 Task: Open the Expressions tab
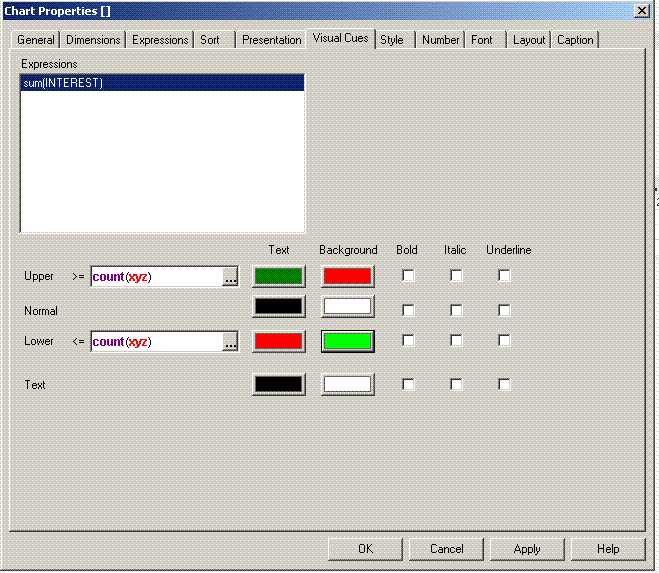160,40
